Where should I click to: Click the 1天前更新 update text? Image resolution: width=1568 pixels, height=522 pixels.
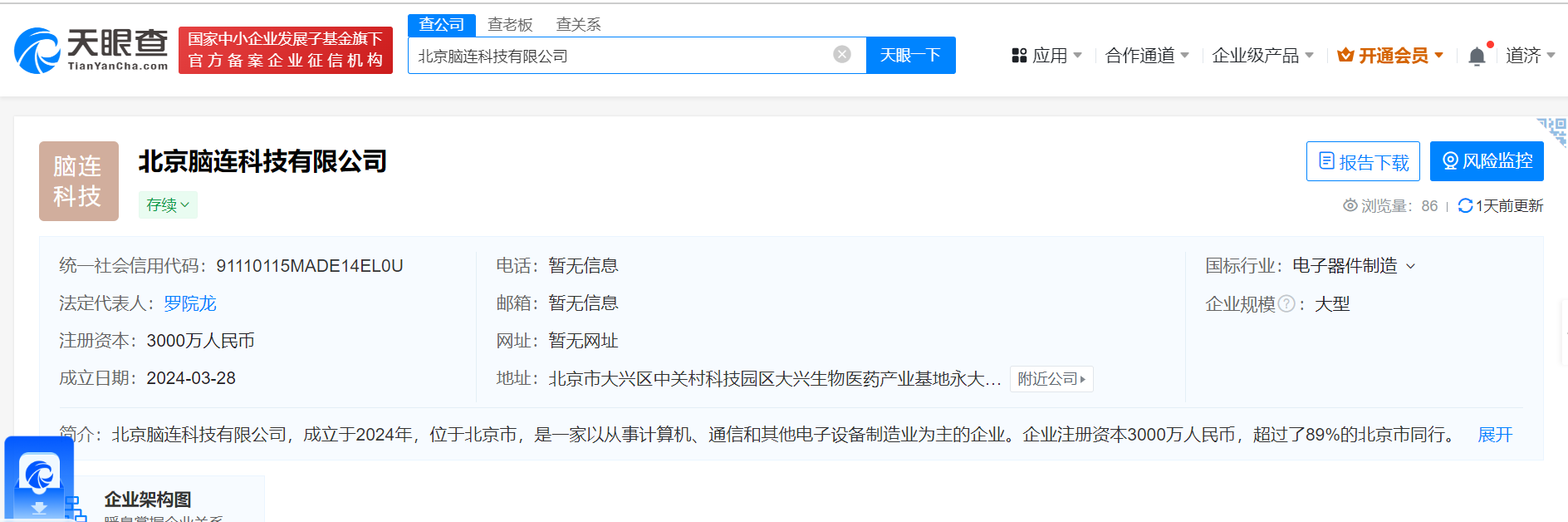click(x=1509, y=205)
